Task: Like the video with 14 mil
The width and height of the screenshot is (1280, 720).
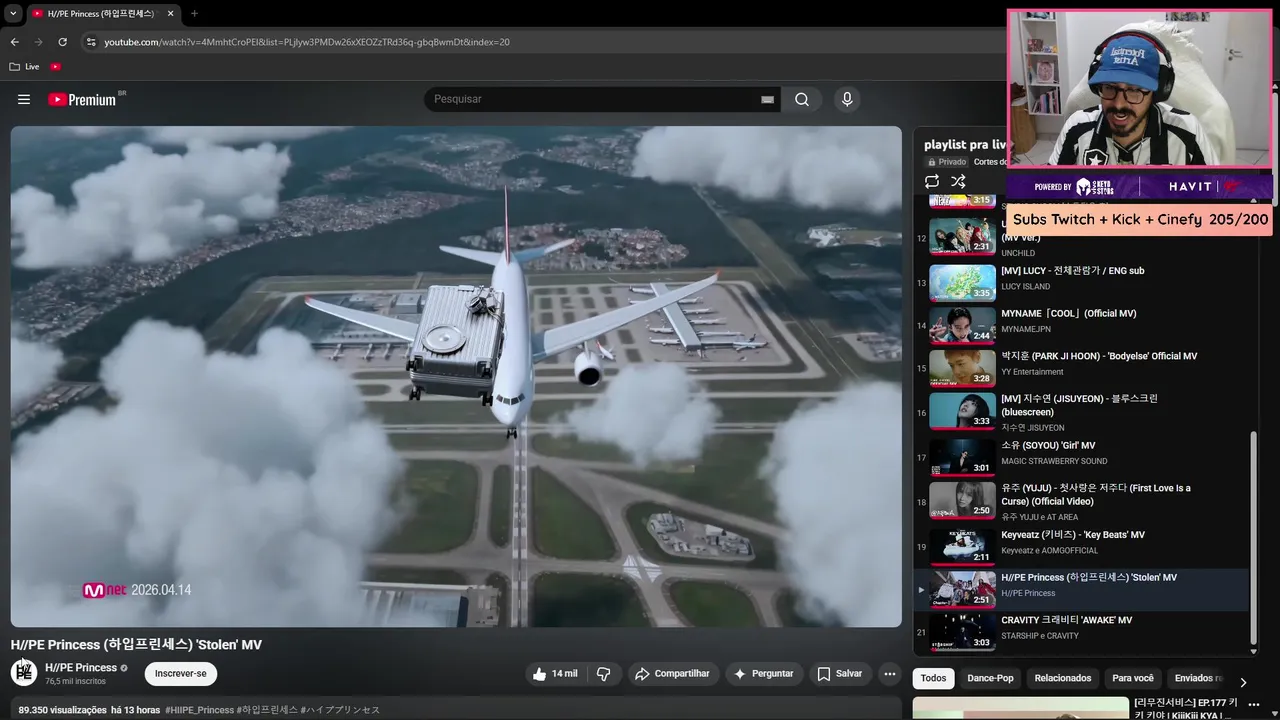Action: tap(555, 674)
